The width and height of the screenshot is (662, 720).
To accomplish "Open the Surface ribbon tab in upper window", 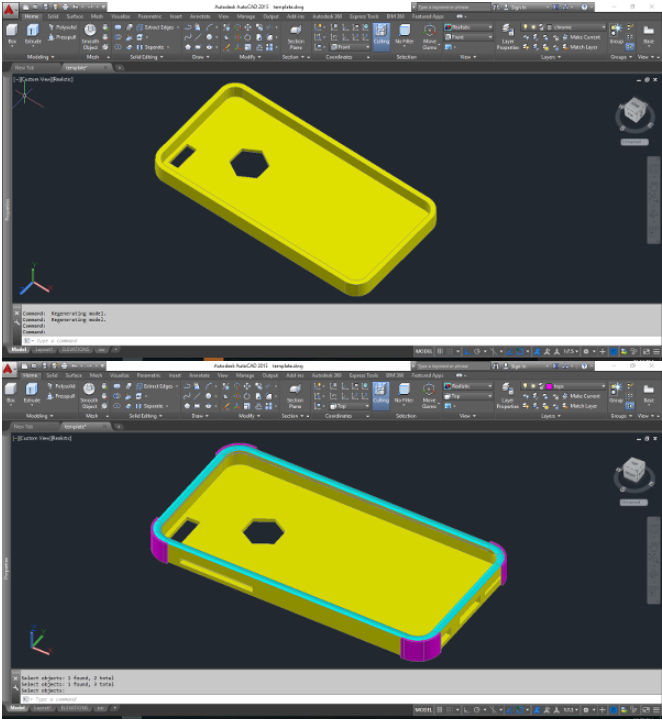I will click(x=75, y=17).
